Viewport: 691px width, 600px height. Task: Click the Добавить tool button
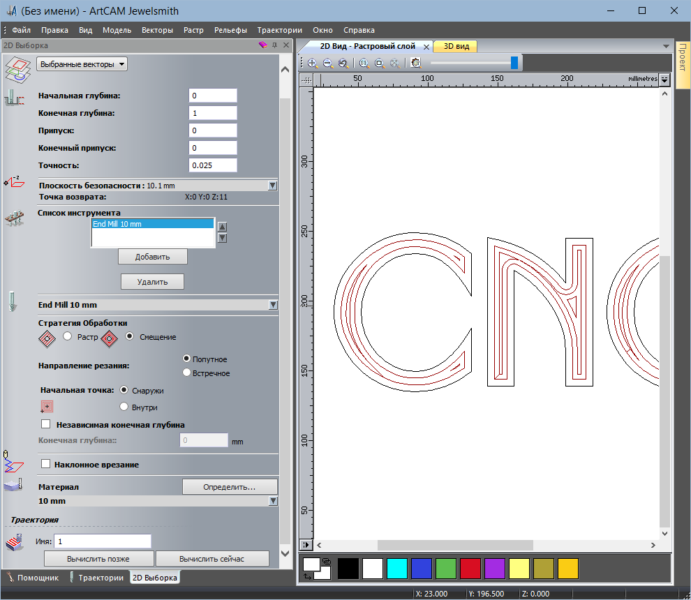(152, 257)
